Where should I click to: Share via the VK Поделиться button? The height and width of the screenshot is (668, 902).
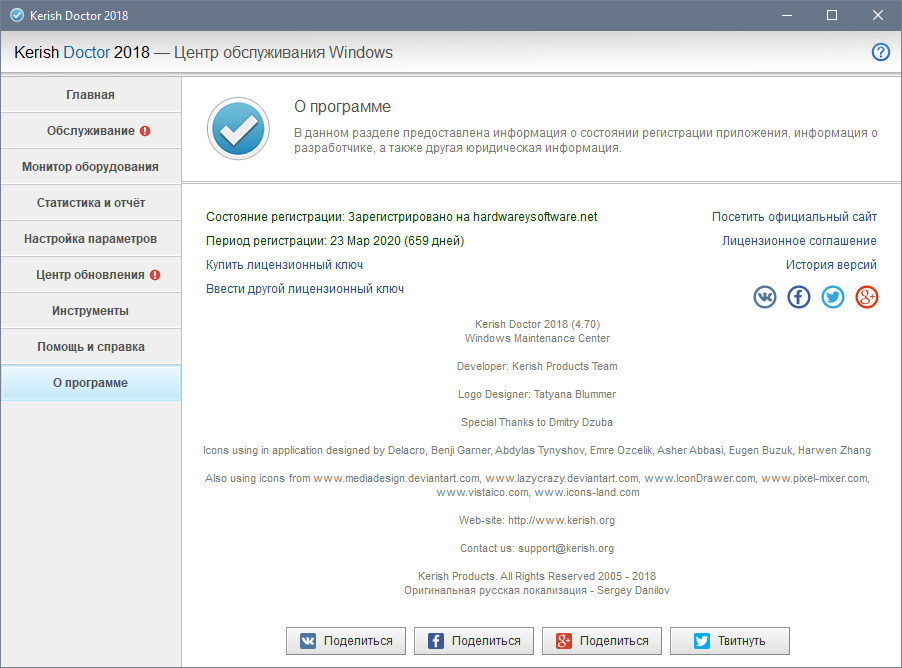[x=346, y=641]
